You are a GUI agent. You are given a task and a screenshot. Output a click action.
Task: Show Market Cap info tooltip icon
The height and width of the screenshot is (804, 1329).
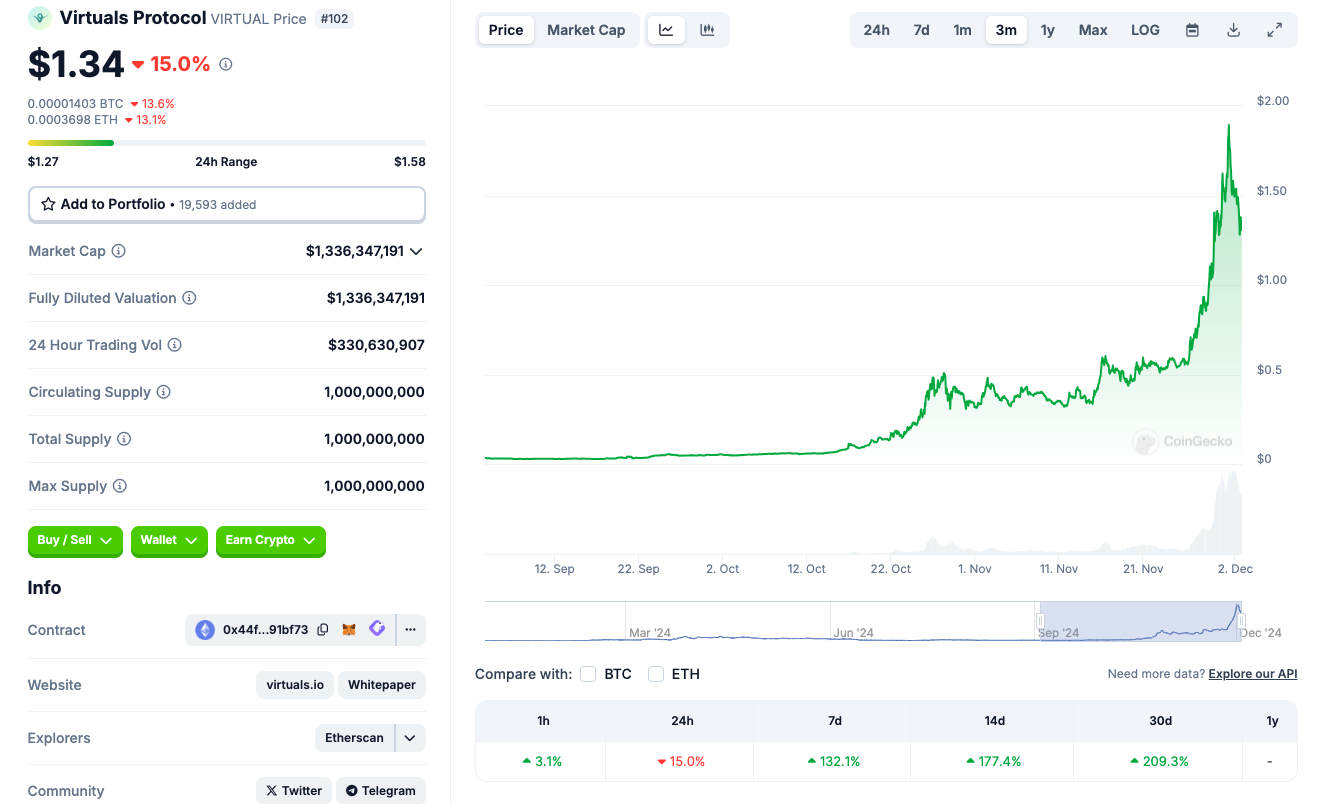[118, 251]
